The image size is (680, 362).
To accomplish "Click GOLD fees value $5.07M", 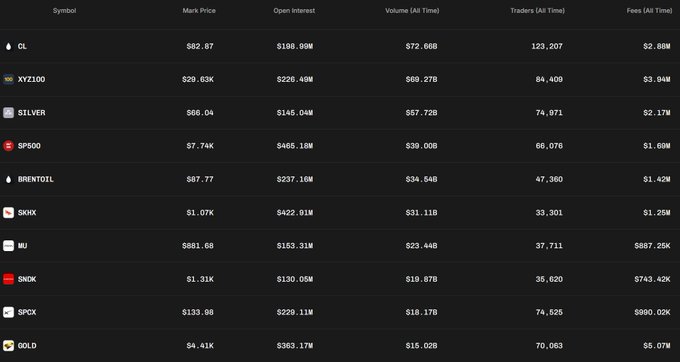I will point(657,346).
